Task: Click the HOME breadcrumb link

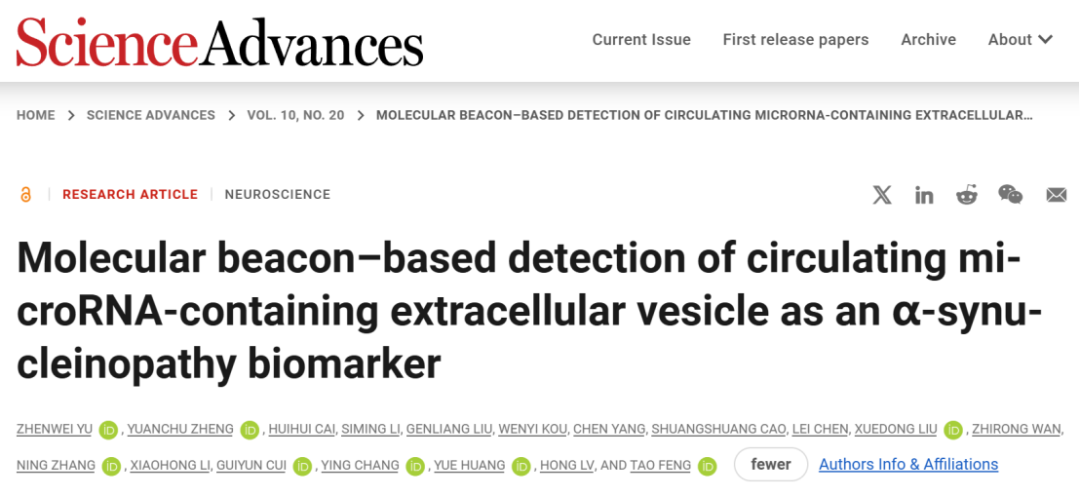Action: tap(36, 116)
